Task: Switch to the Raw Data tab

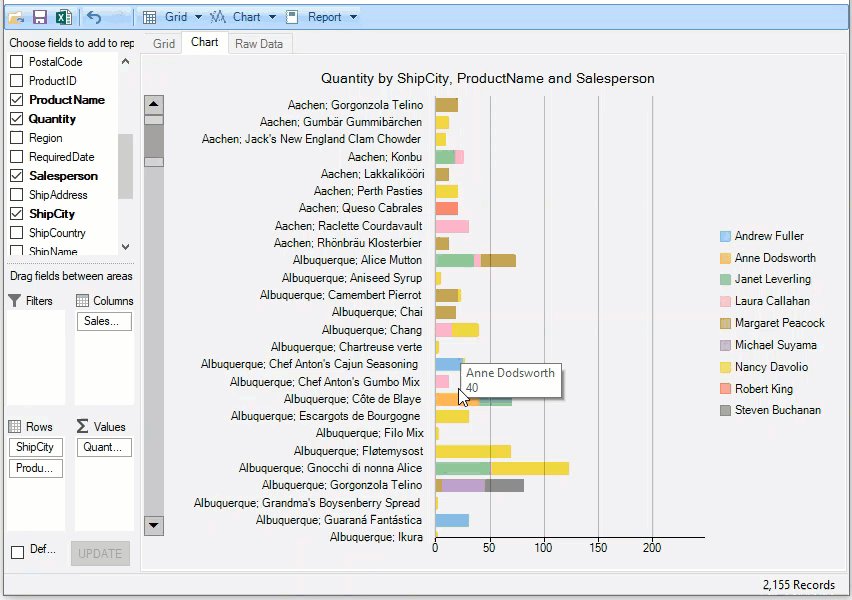Action: pyautogui.click(x=259, y=44)
